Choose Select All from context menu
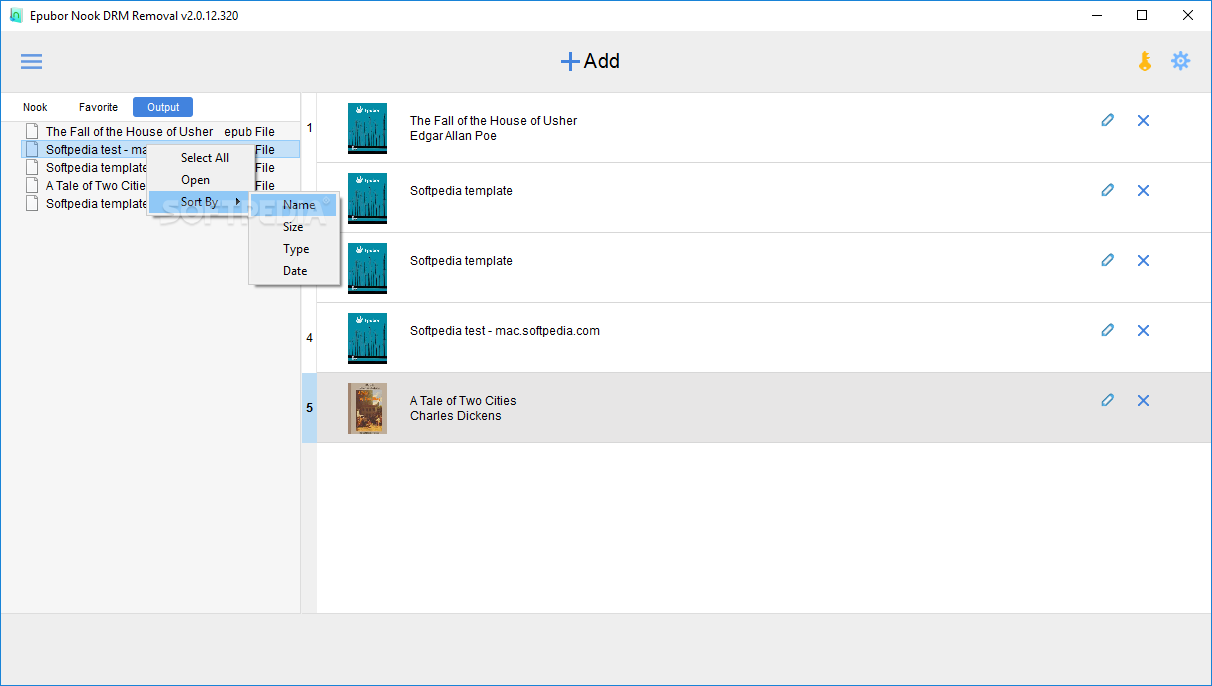The image size is (1212, 686). 204,158
